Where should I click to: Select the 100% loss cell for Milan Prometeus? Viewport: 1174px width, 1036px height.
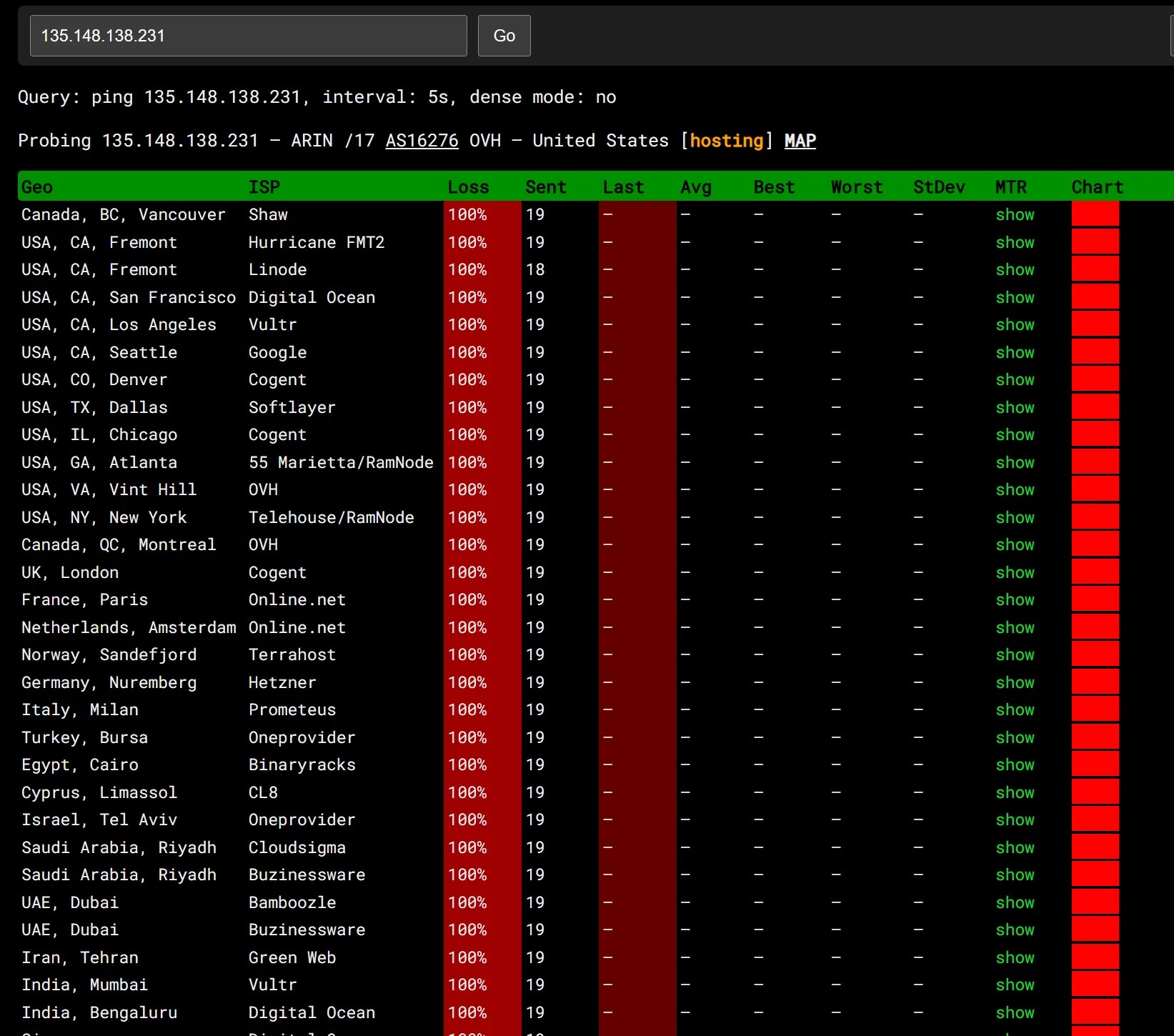point(482,710)
